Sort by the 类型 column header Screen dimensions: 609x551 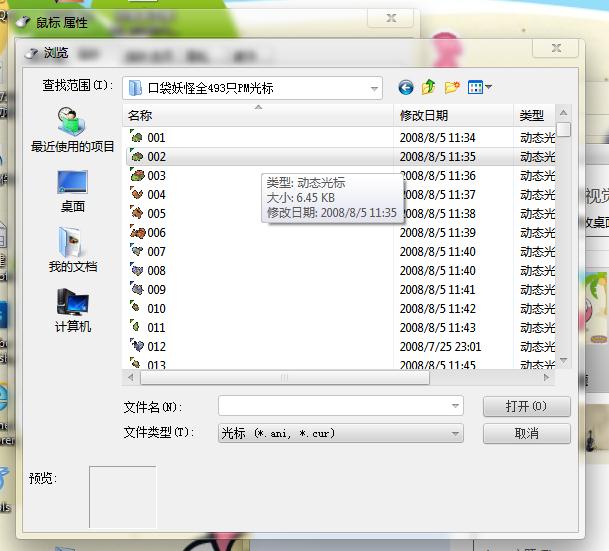[534, 115]
